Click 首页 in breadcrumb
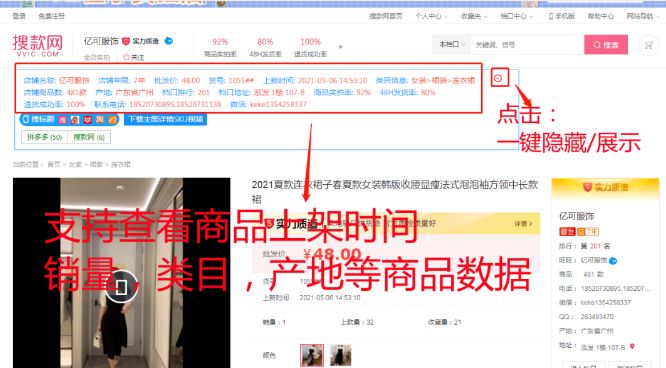Screen dimensions: 666x368 pyautogui.click(x=54, y=164)
